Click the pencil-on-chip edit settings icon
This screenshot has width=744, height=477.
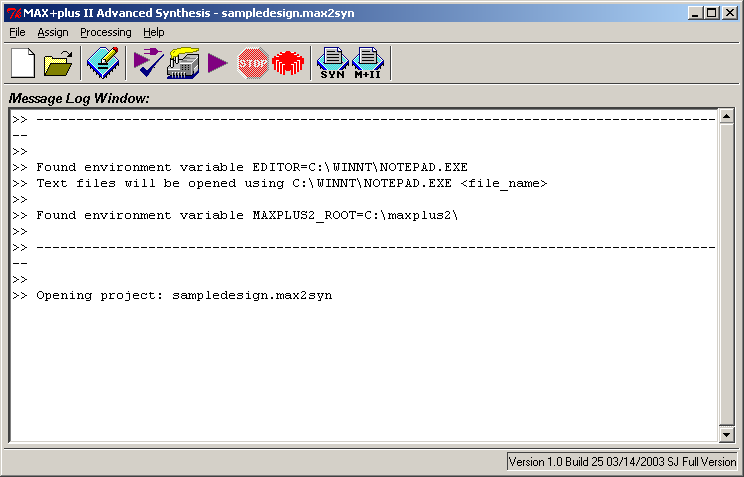click(102, 63)
